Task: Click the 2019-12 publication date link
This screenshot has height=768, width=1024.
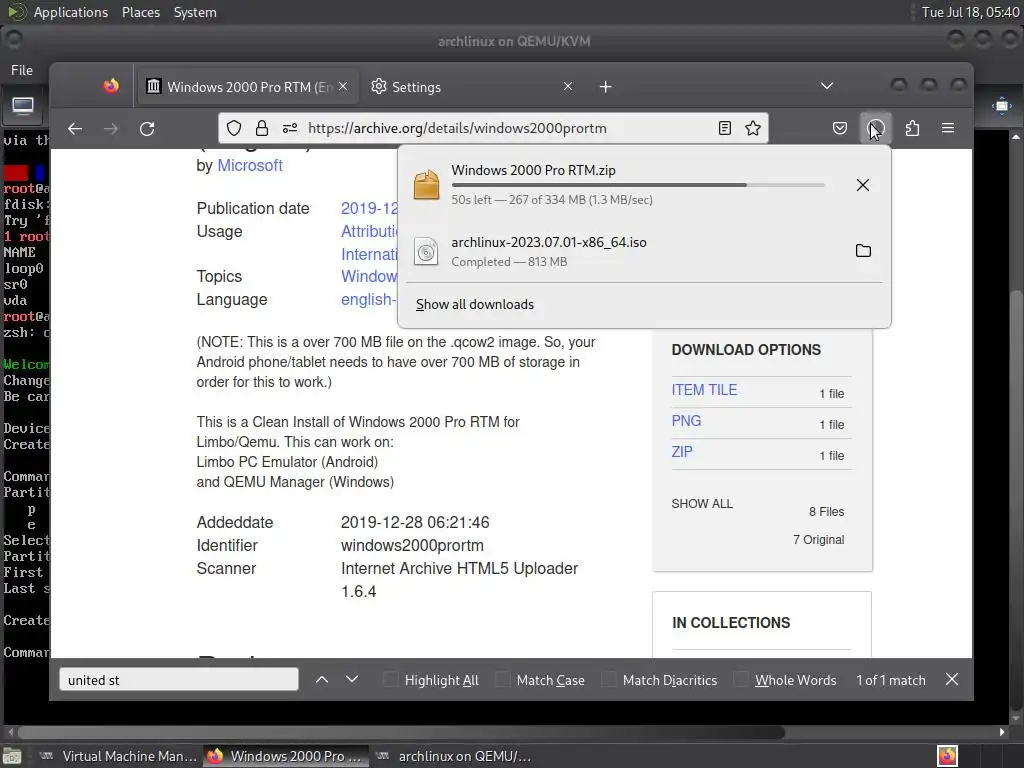Action: (x=369, y=208)
